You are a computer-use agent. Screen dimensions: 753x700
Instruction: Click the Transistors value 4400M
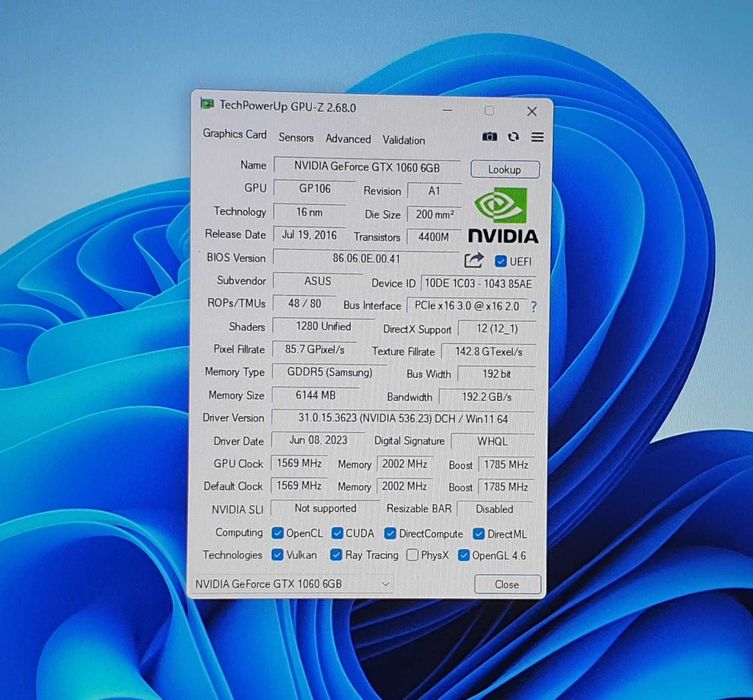tap(433, 237)
